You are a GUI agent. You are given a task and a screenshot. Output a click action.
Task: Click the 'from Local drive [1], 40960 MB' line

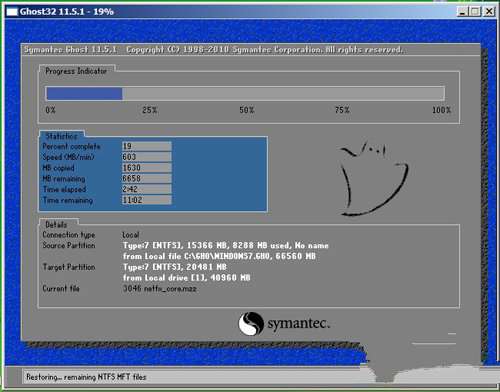click(187, 278)
